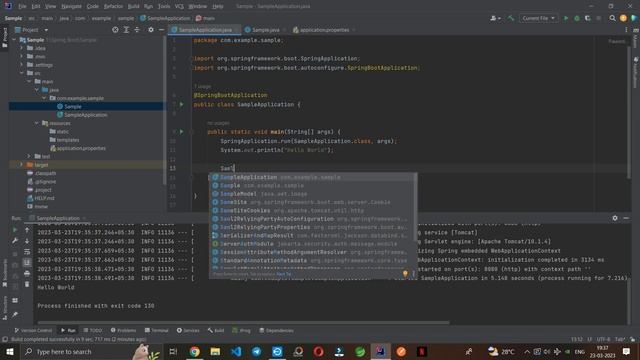
Task: Click the horizontal scrollbar of Run console
Action: [243, 322]
